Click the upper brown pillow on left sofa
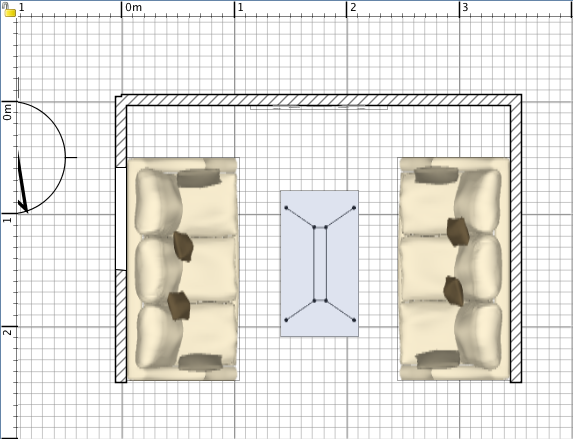This screenshot has width=573, height=439. point(183,247)
